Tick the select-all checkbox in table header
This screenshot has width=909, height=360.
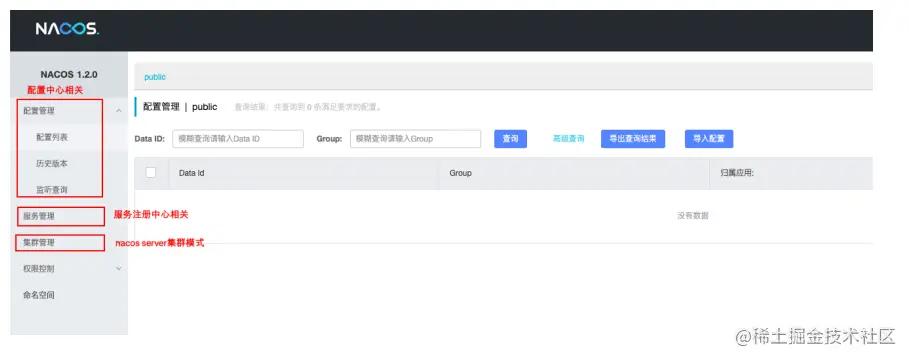tap(151, 172)
